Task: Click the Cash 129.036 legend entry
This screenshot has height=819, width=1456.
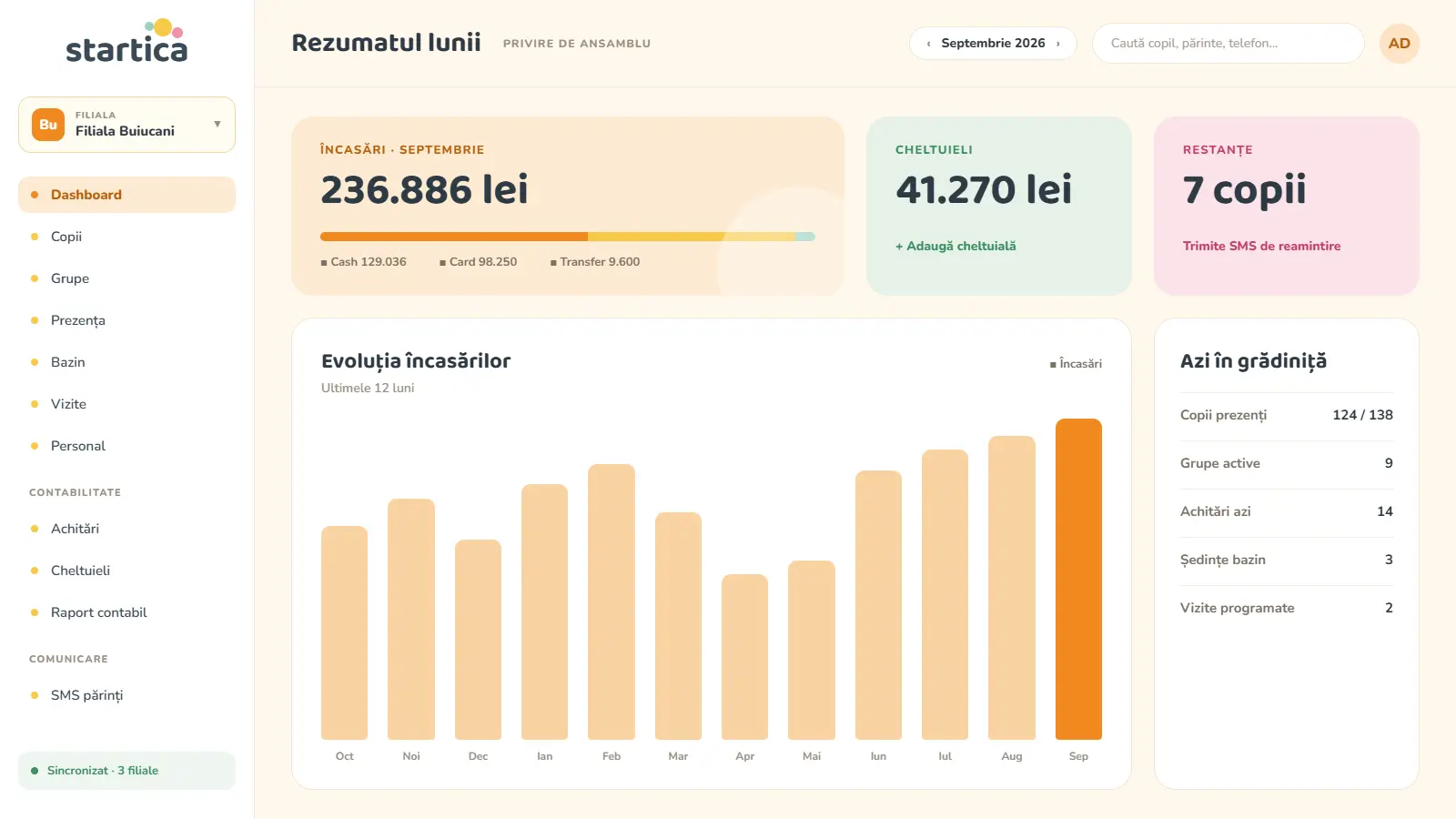Action: (363, 262)
